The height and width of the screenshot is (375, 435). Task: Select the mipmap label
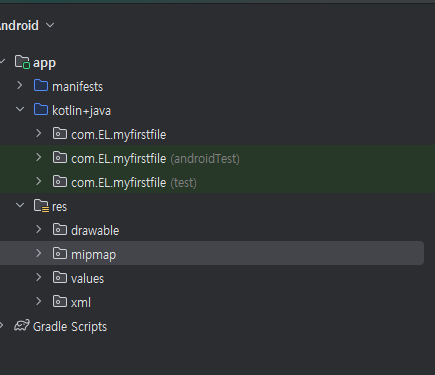[93, 255]
